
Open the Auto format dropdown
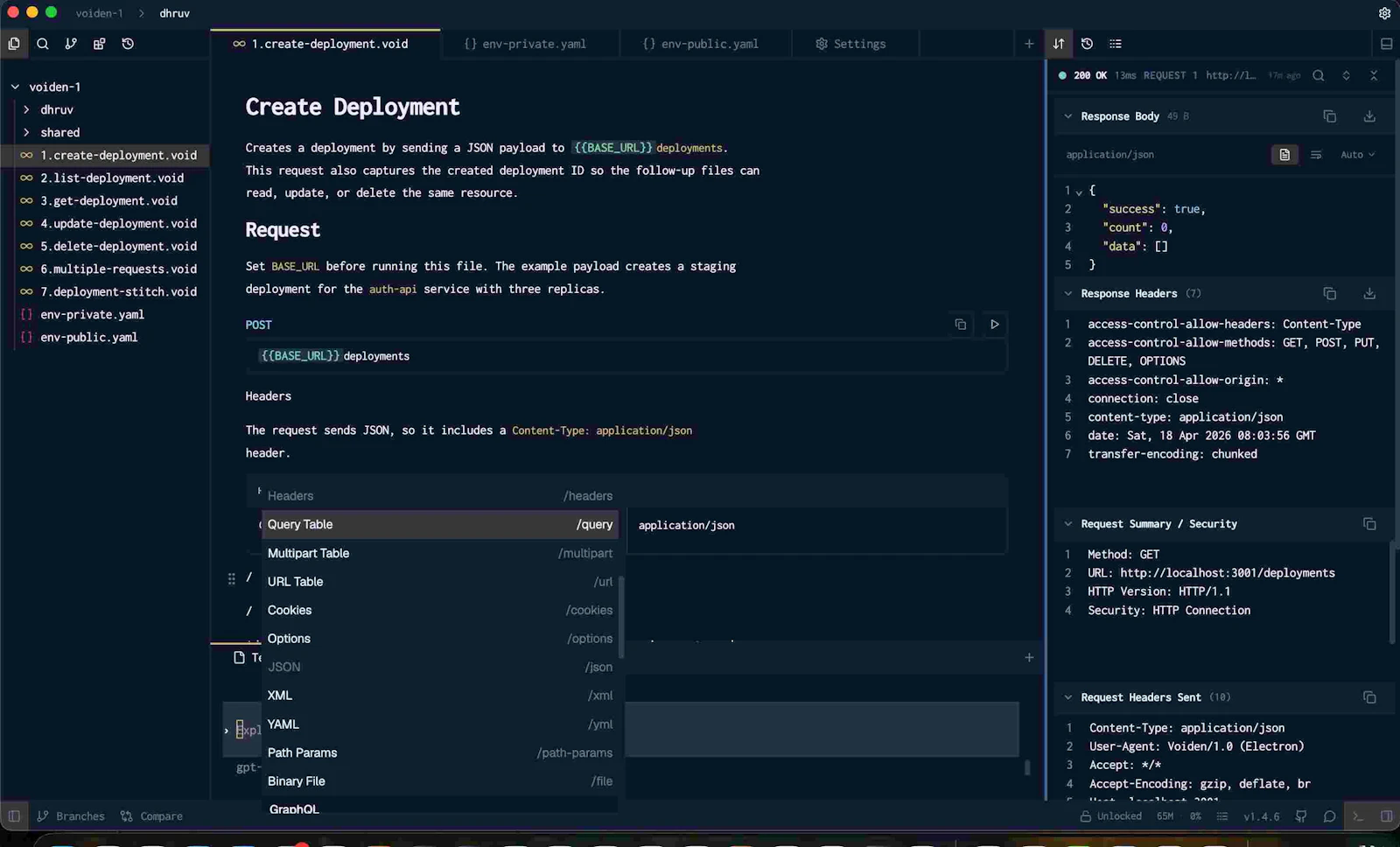(x=1357, y=155)
